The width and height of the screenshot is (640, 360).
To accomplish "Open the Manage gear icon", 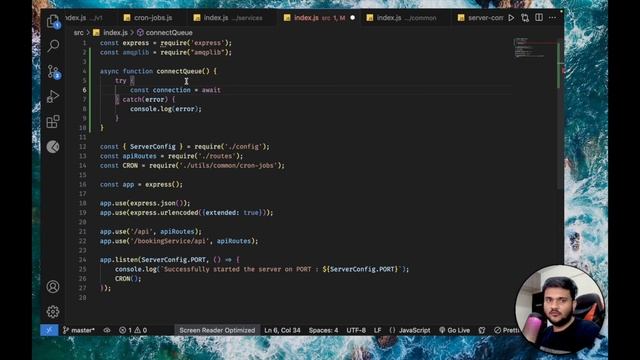I will (x=53, y=312).
